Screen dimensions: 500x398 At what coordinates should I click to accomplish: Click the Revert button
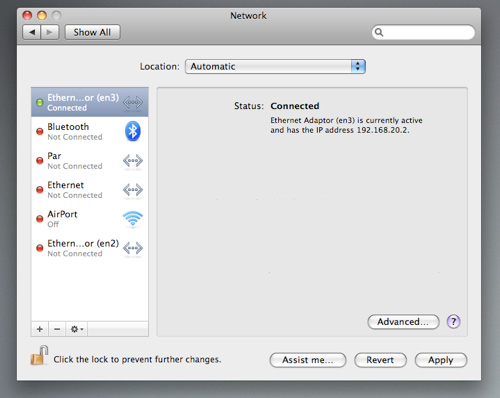[x=380, y=360]
